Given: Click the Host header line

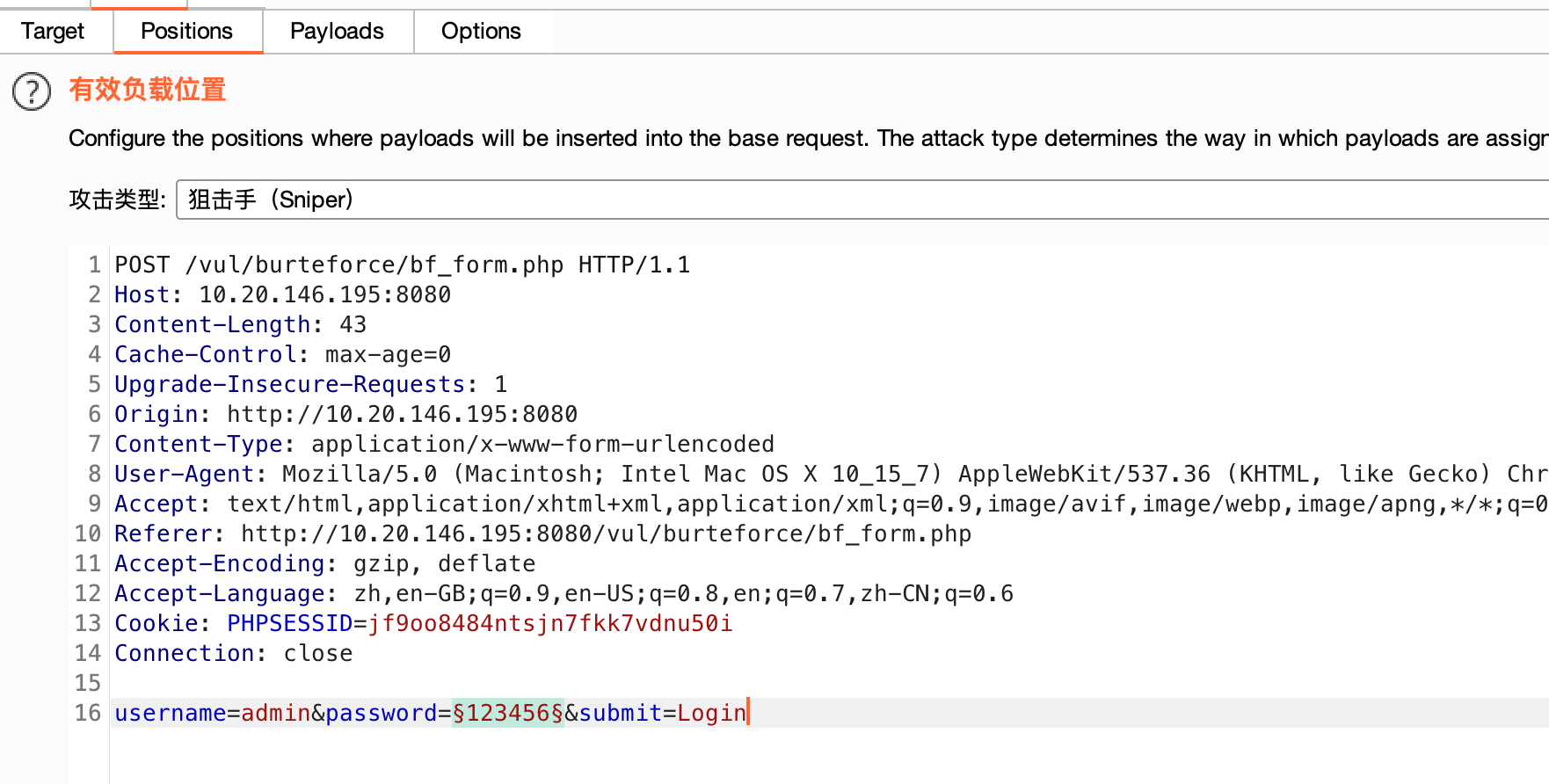Looking at the screenshot, I should pyautogui.click(x=282, y=294).
